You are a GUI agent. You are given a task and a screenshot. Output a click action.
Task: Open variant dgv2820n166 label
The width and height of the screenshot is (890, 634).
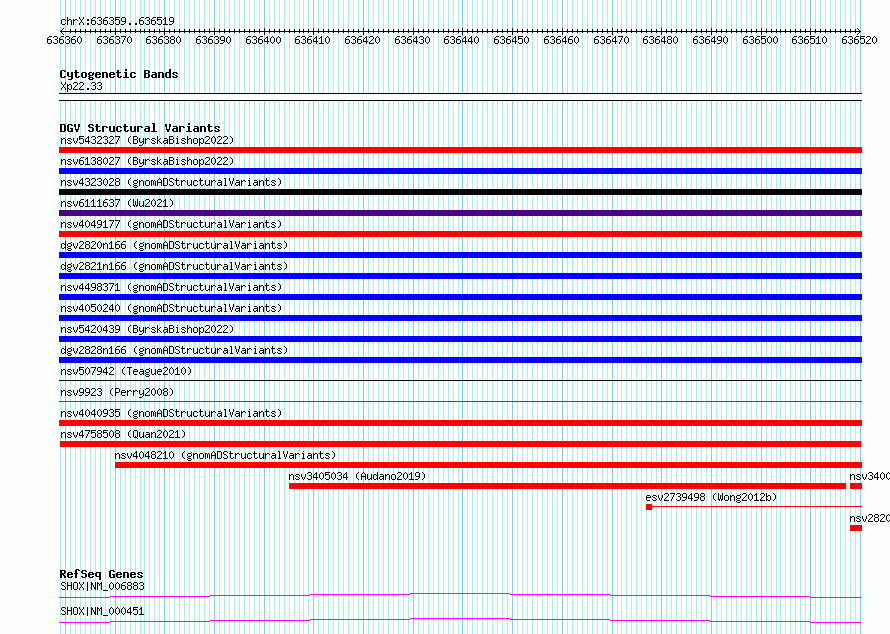(174, 245)
